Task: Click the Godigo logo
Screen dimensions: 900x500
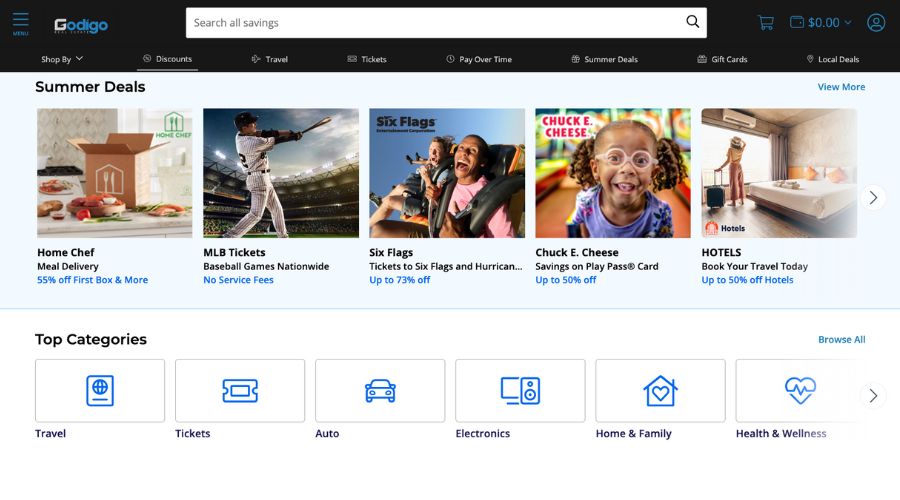Action: click(x=81, y=25)
